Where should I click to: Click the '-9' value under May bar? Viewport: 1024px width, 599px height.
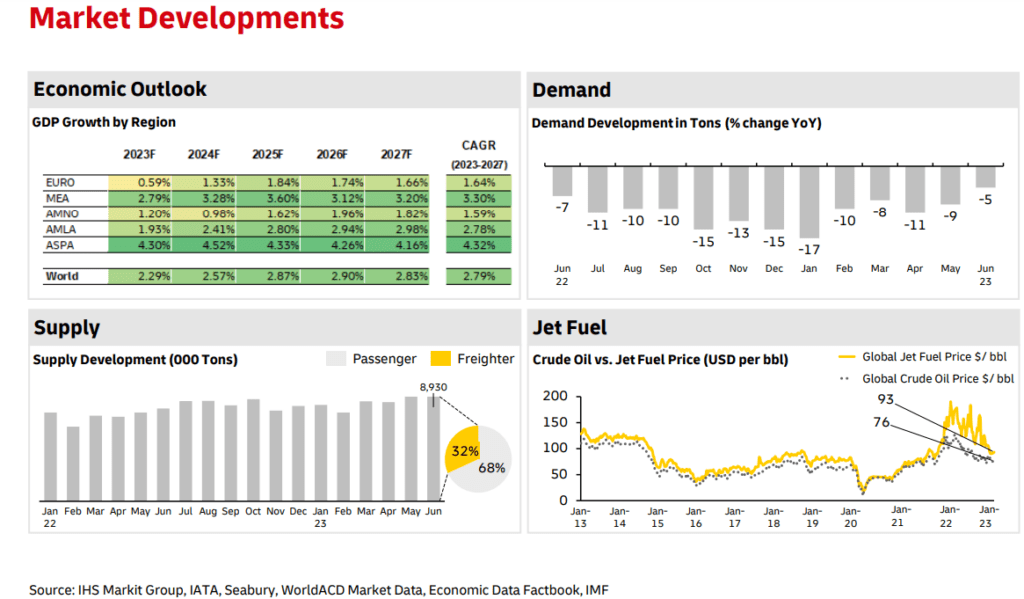point(950,216)
